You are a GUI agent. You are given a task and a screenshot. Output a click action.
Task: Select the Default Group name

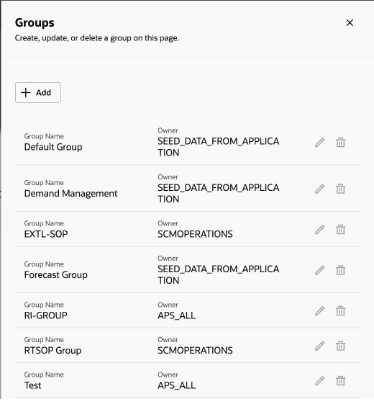[x=53, y=147]
